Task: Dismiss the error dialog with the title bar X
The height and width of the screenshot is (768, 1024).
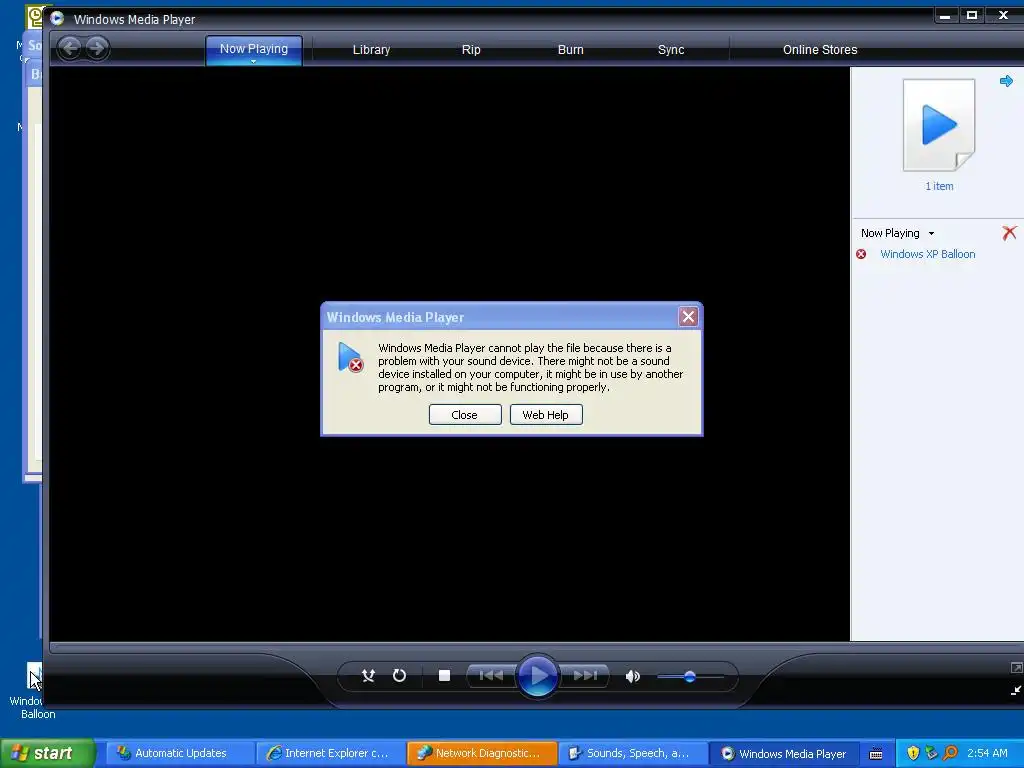Action: [688, 317]
